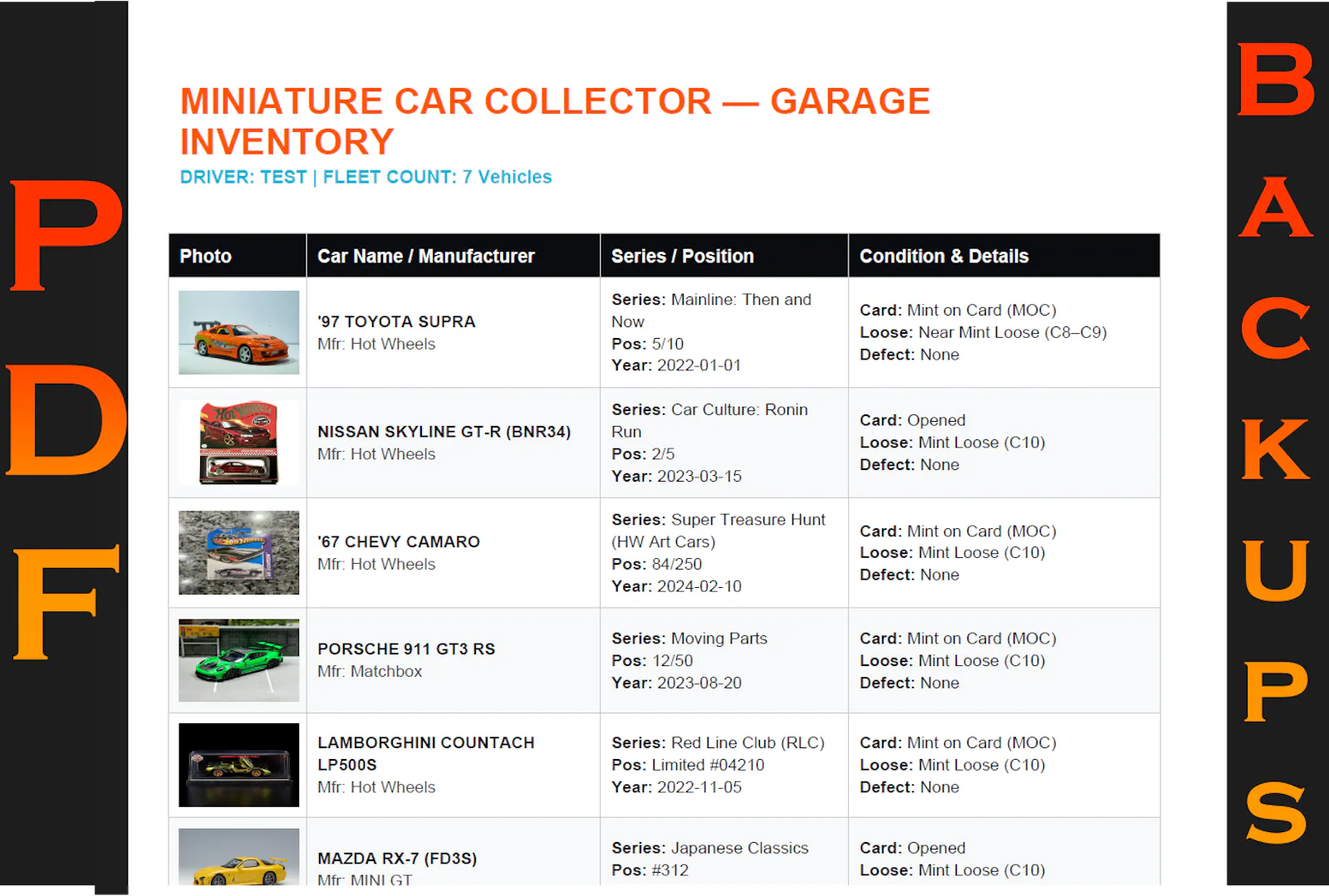This screenshot has height=896, width=1329.
Task: Click 'Pos: Limited #04210' text
Action: tap(689, 765)
